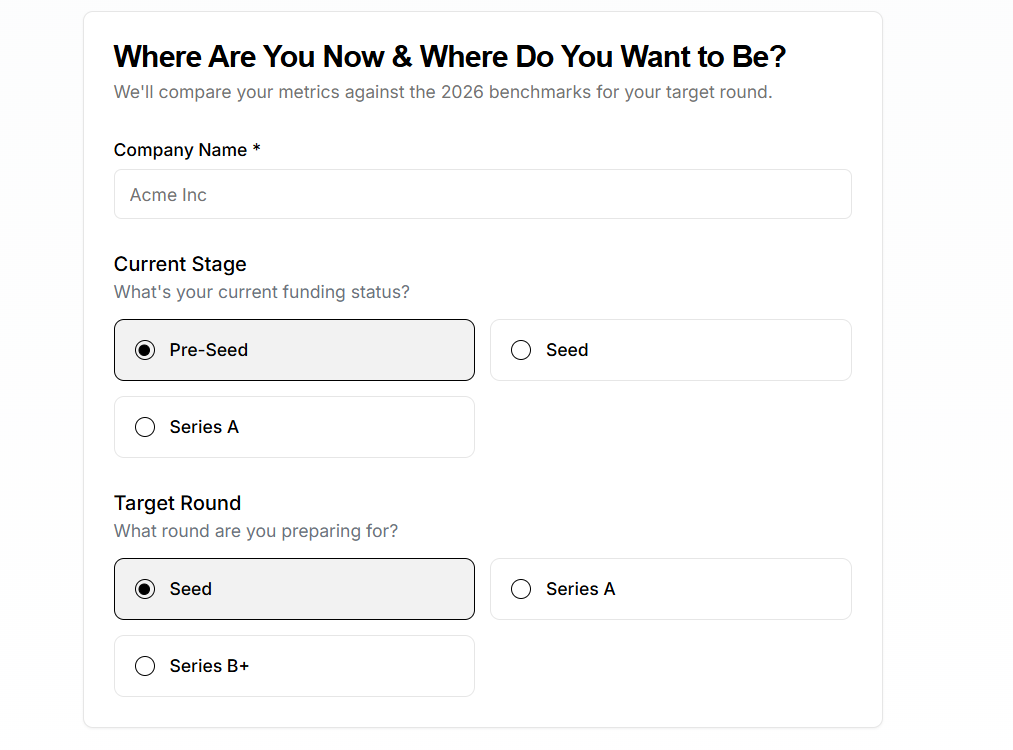Click "What's your current funding status?" helper text
Screen dimensions: 1013x750
pyautogui.click(x=261, y=292)
